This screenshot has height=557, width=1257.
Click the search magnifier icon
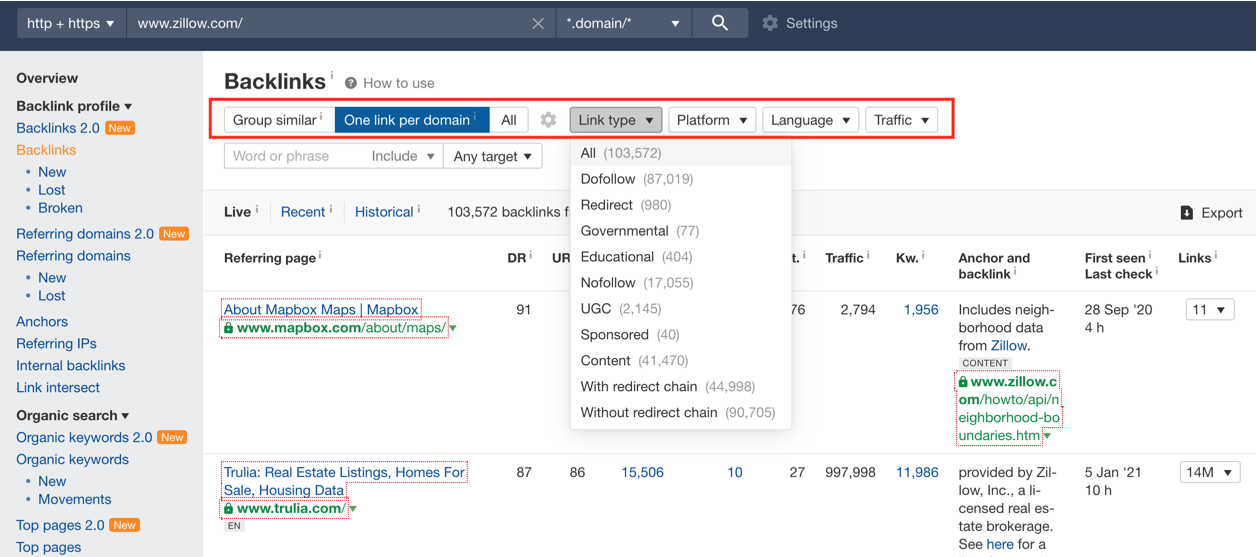point(719,23)
